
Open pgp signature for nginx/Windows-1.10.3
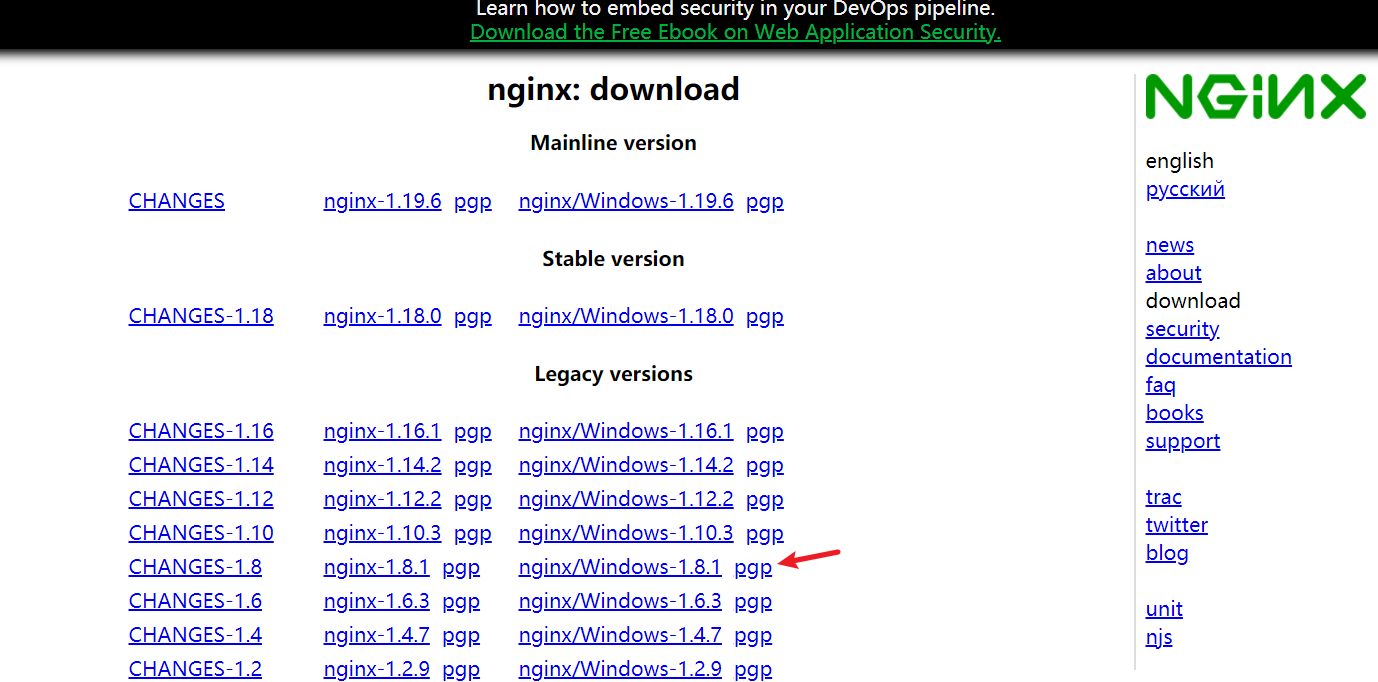coord(765,534)
